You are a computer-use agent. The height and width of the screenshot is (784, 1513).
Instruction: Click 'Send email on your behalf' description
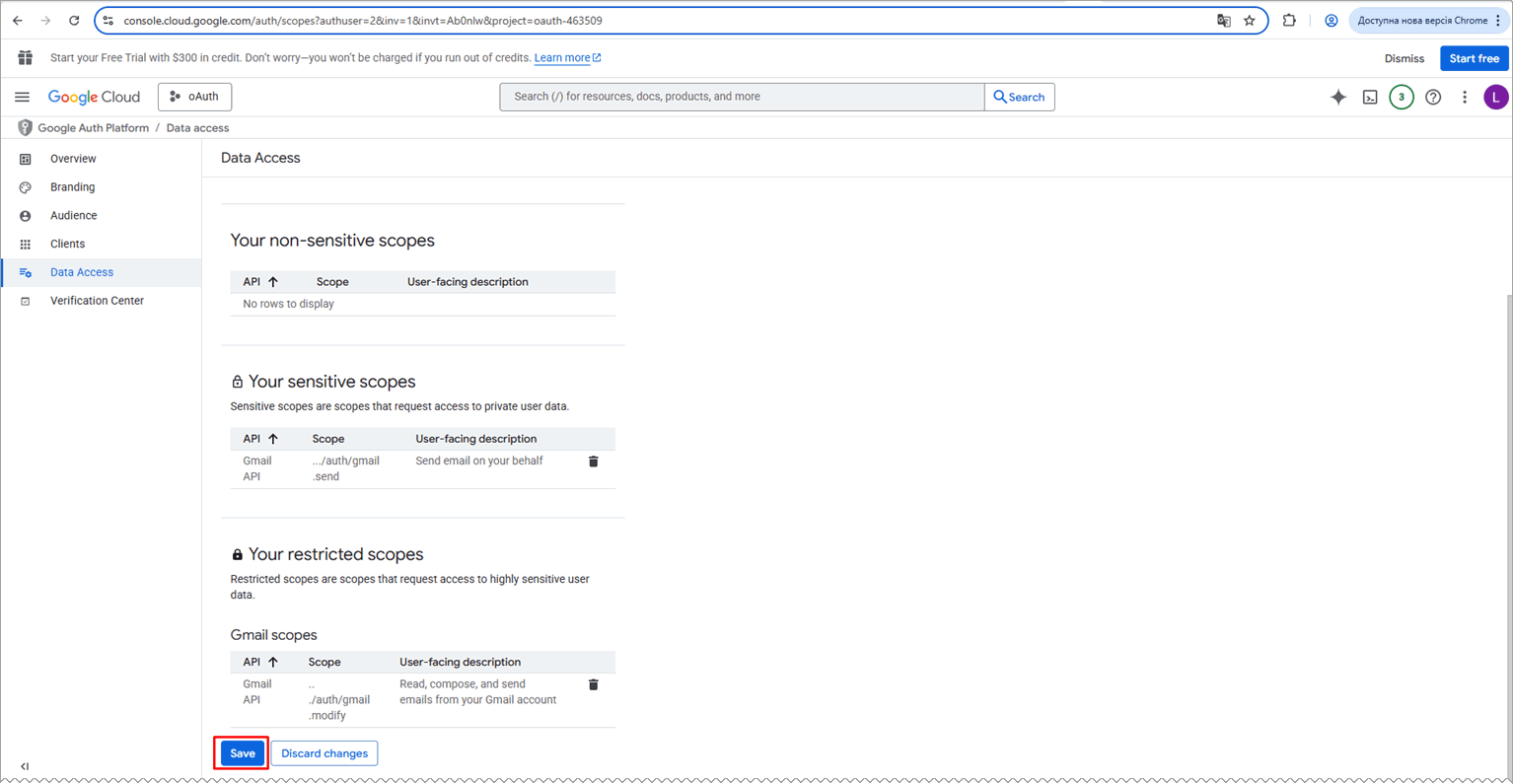(x=478, y=461)
